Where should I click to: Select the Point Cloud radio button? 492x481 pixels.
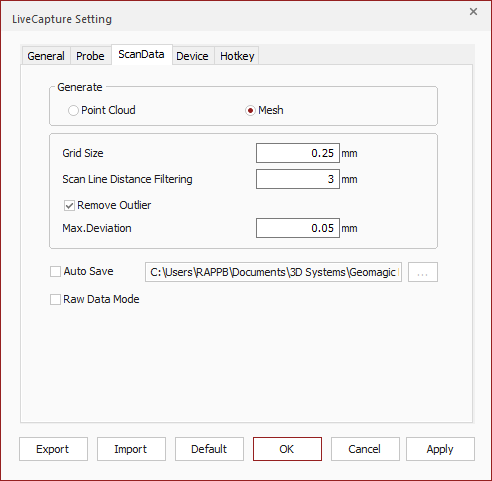[73, 110]
